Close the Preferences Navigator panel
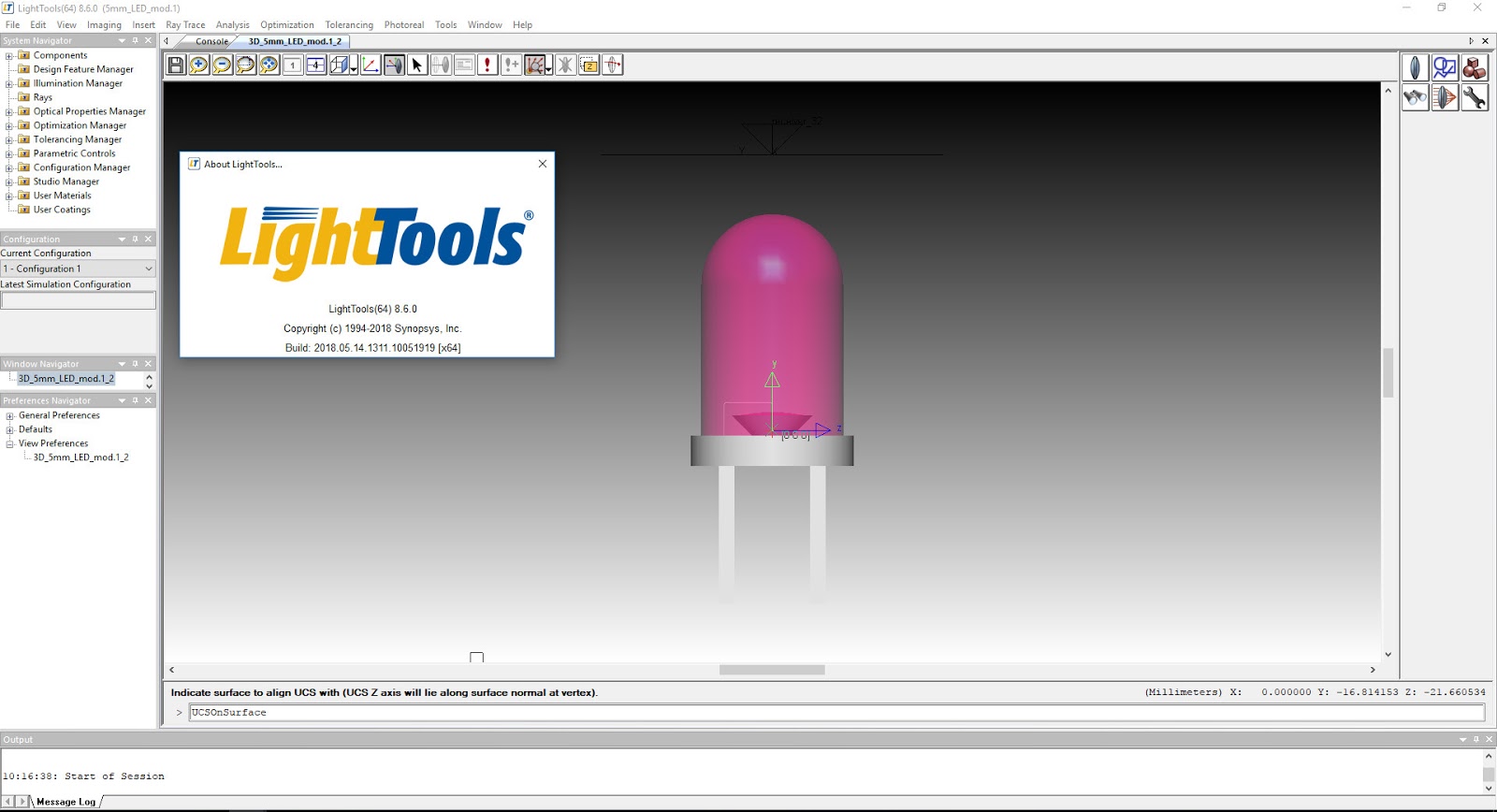The height and width of the screenshot is (812, 1497). [x=148, y=400]
